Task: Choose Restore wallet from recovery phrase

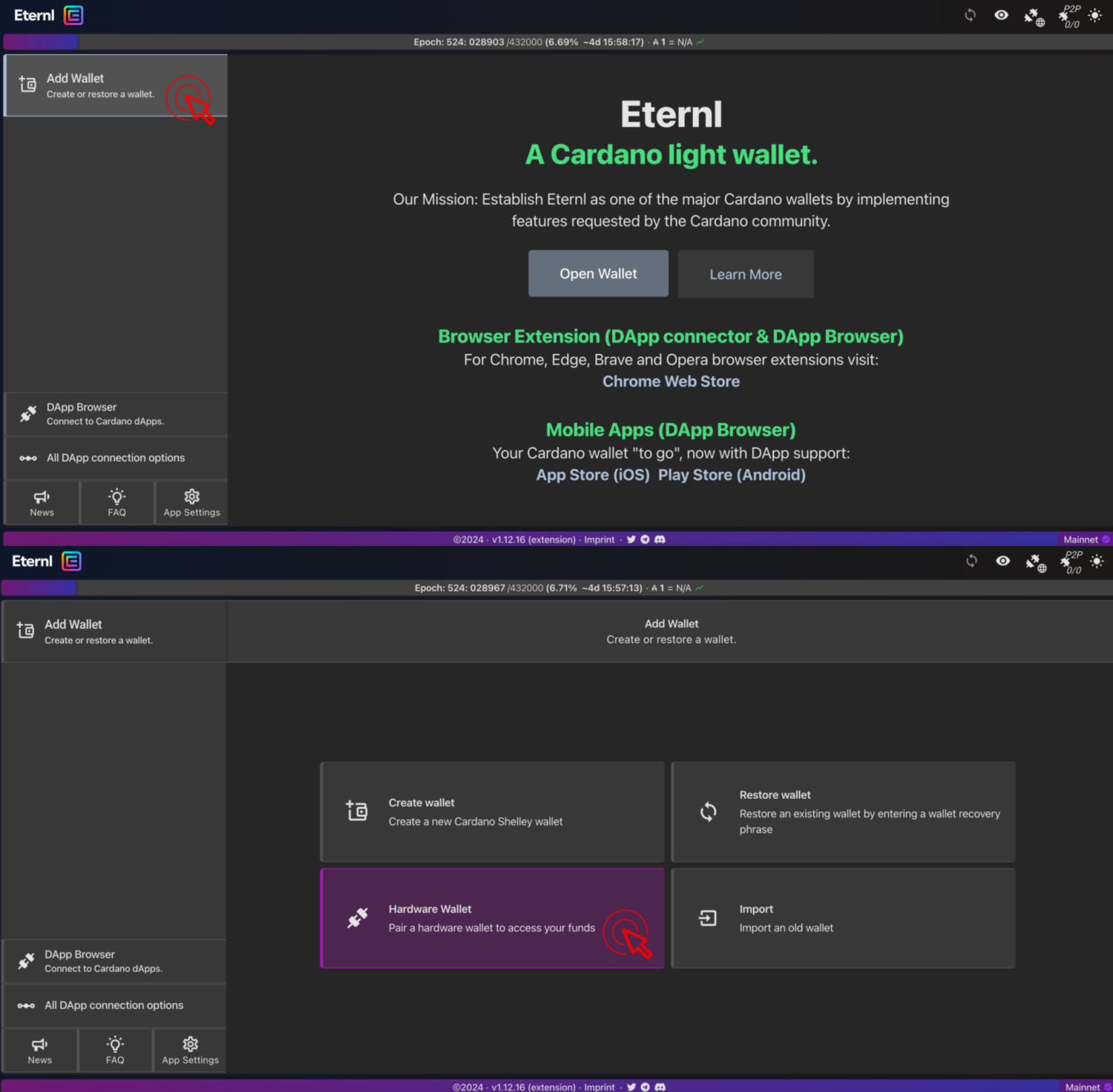Action: 843,812
